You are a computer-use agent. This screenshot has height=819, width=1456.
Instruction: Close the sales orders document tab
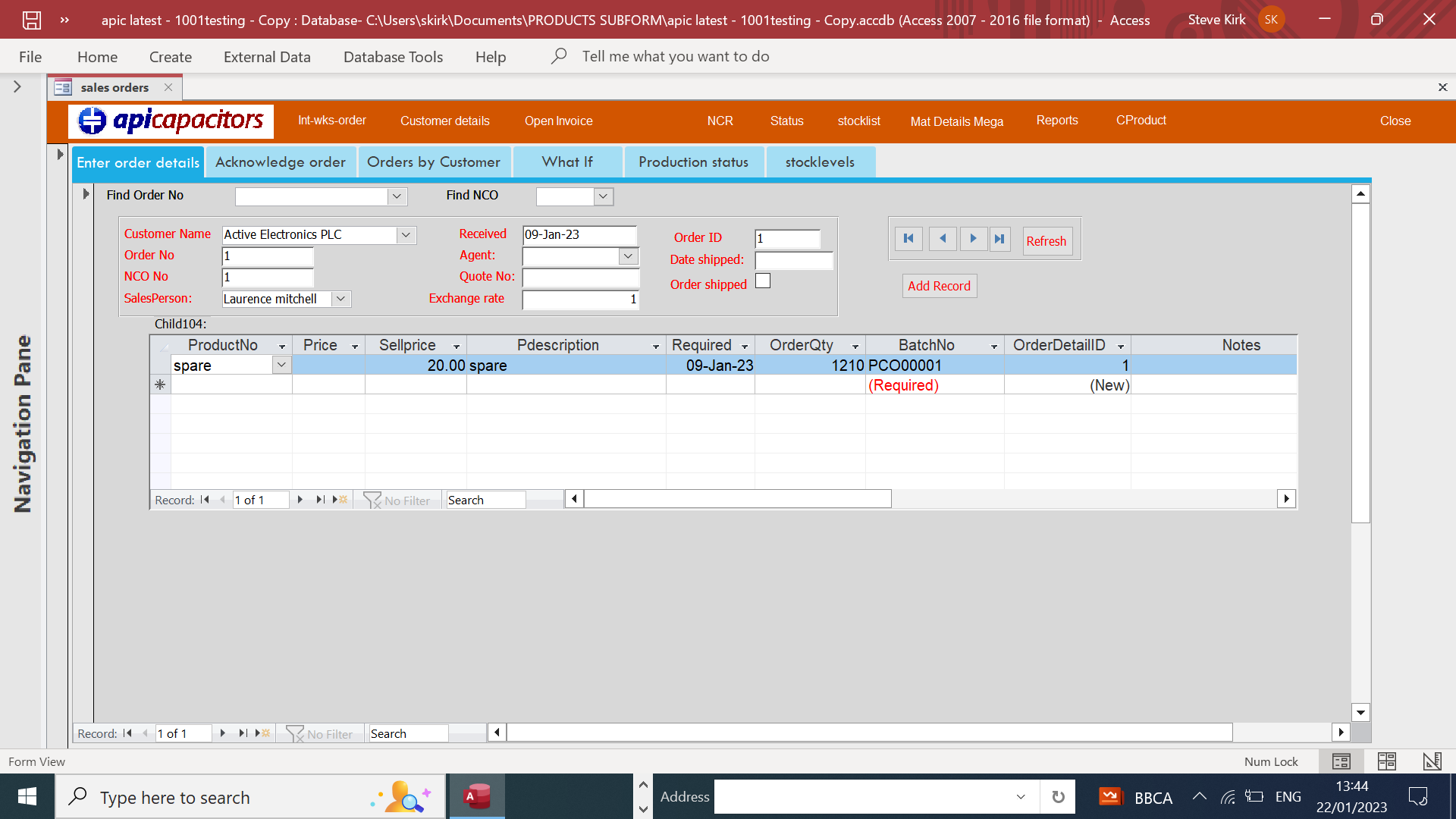(168, 87)
